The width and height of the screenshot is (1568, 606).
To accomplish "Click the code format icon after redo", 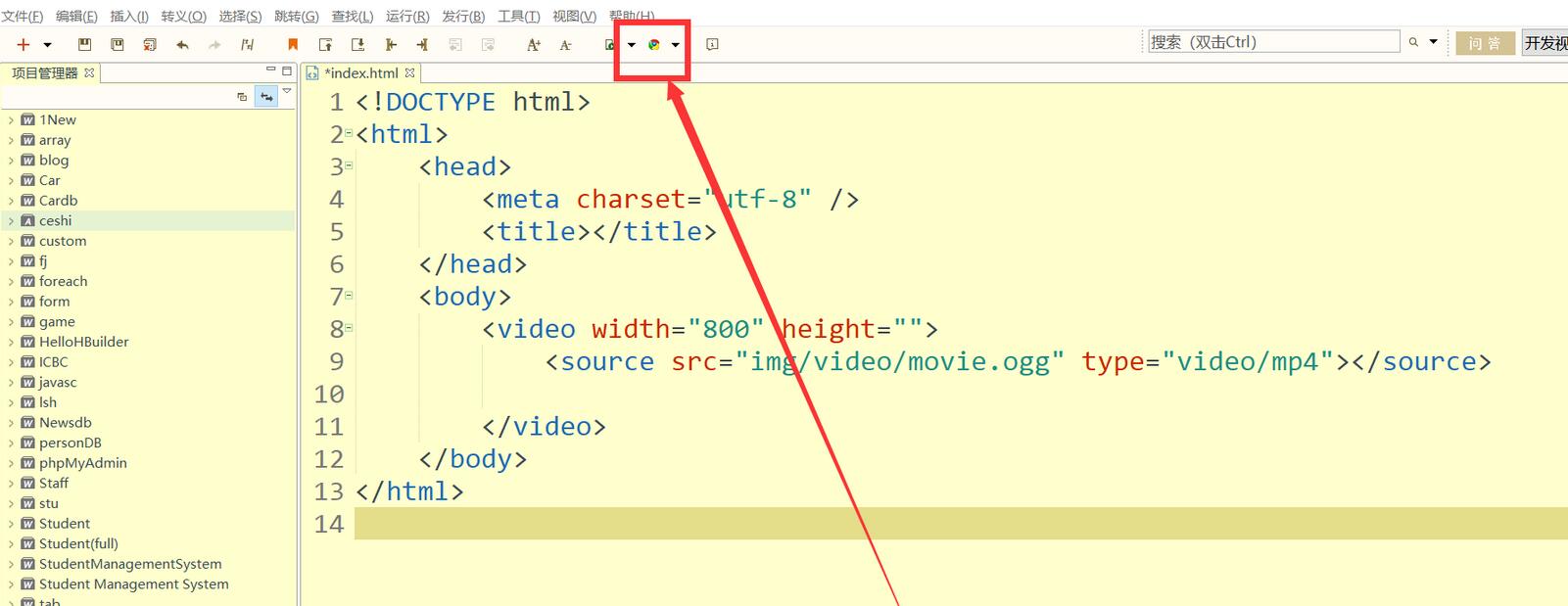I will (x=247, y=44).
